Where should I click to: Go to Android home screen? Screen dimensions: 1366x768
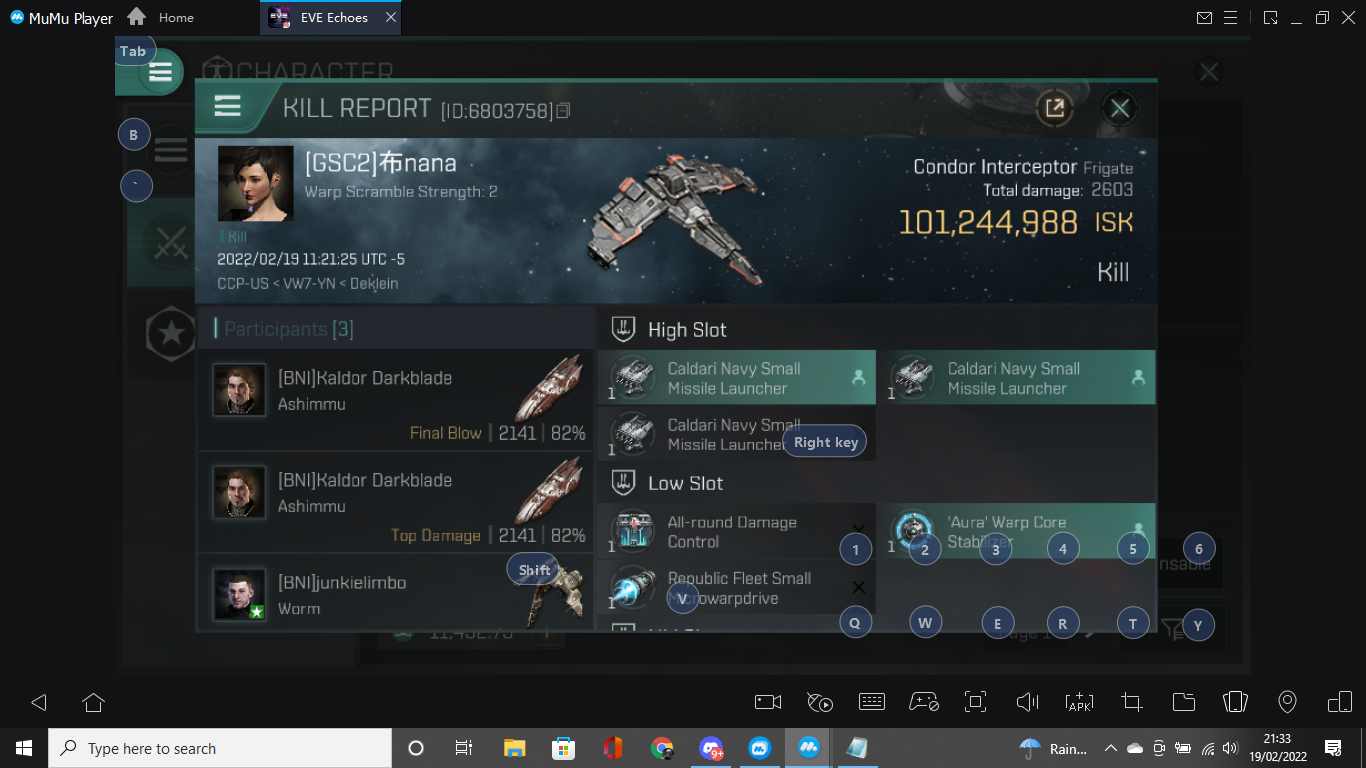click(93, 702)
